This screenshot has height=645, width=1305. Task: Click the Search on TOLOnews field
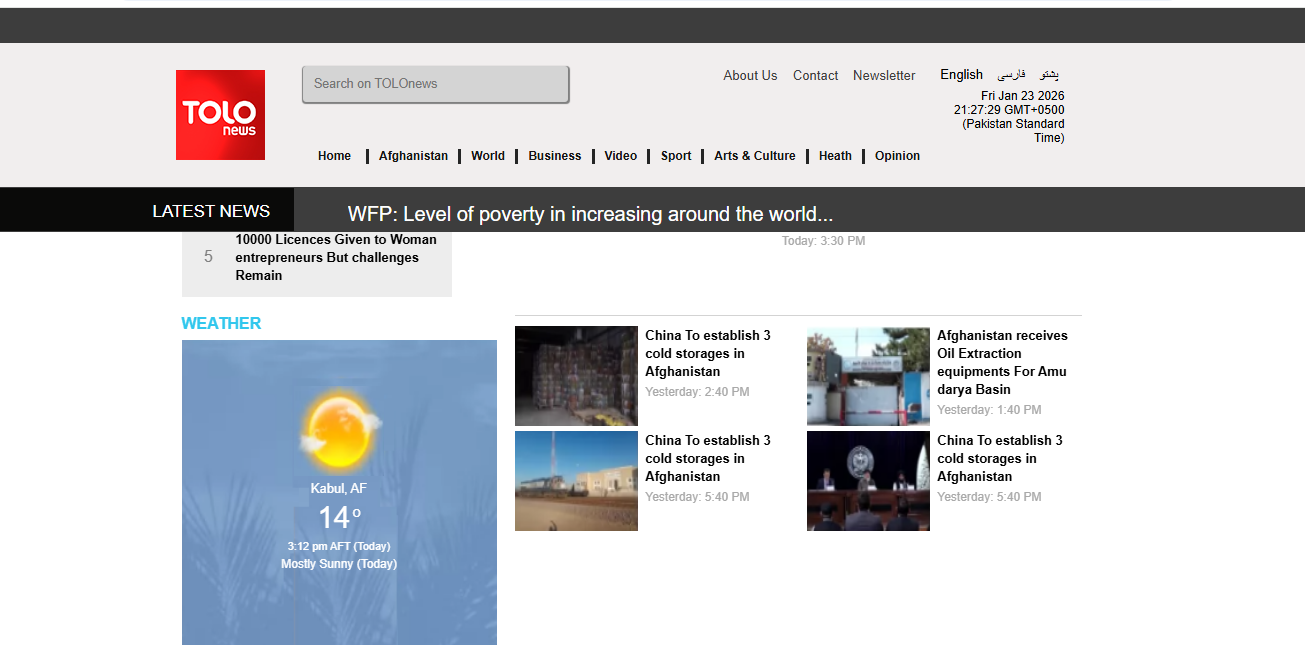435,84
